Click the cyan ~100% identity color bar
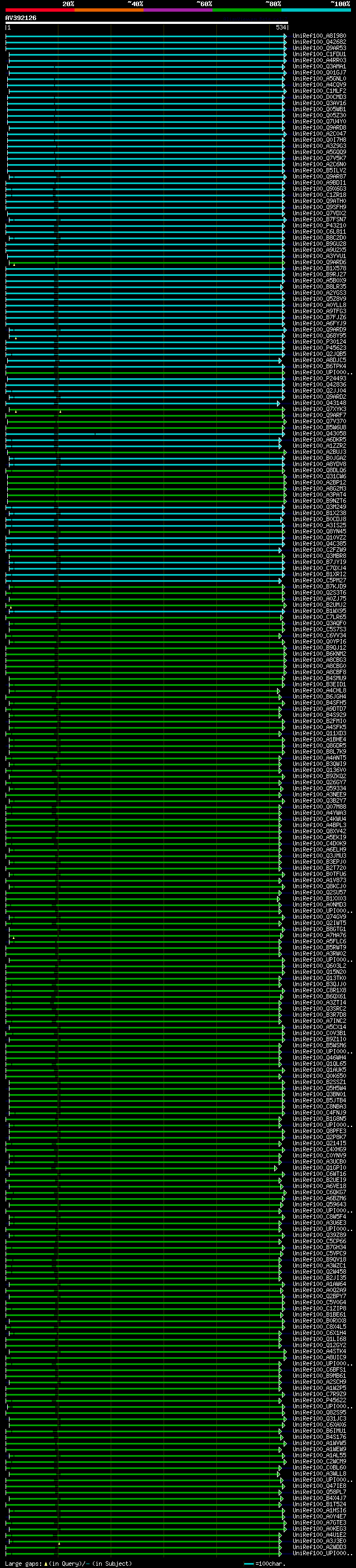 (x=317, y=10)
